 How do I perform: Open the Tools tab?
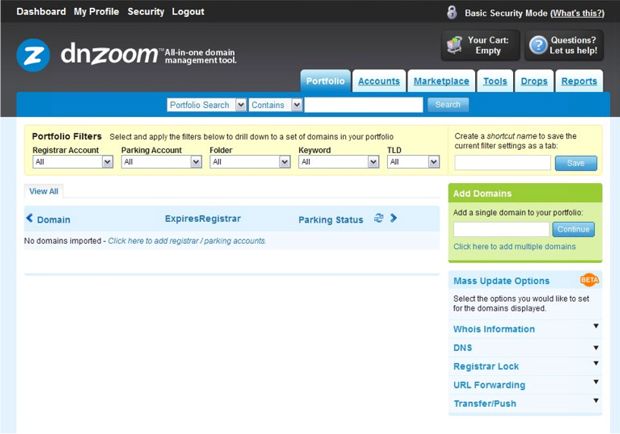point(495,81)
